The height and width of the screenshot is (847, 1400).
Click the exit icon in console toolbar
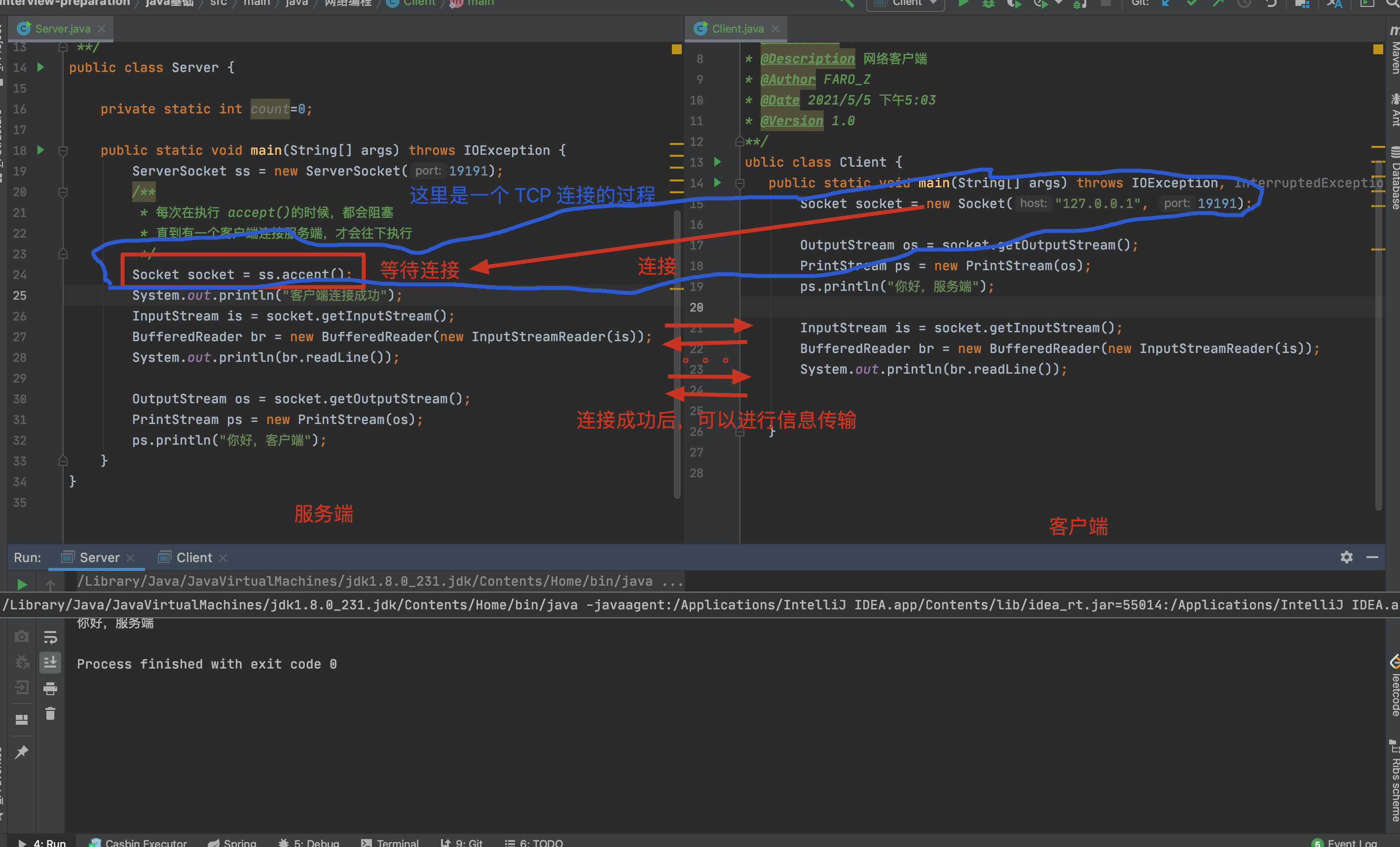pyautogui.click(x=22, y=687)
